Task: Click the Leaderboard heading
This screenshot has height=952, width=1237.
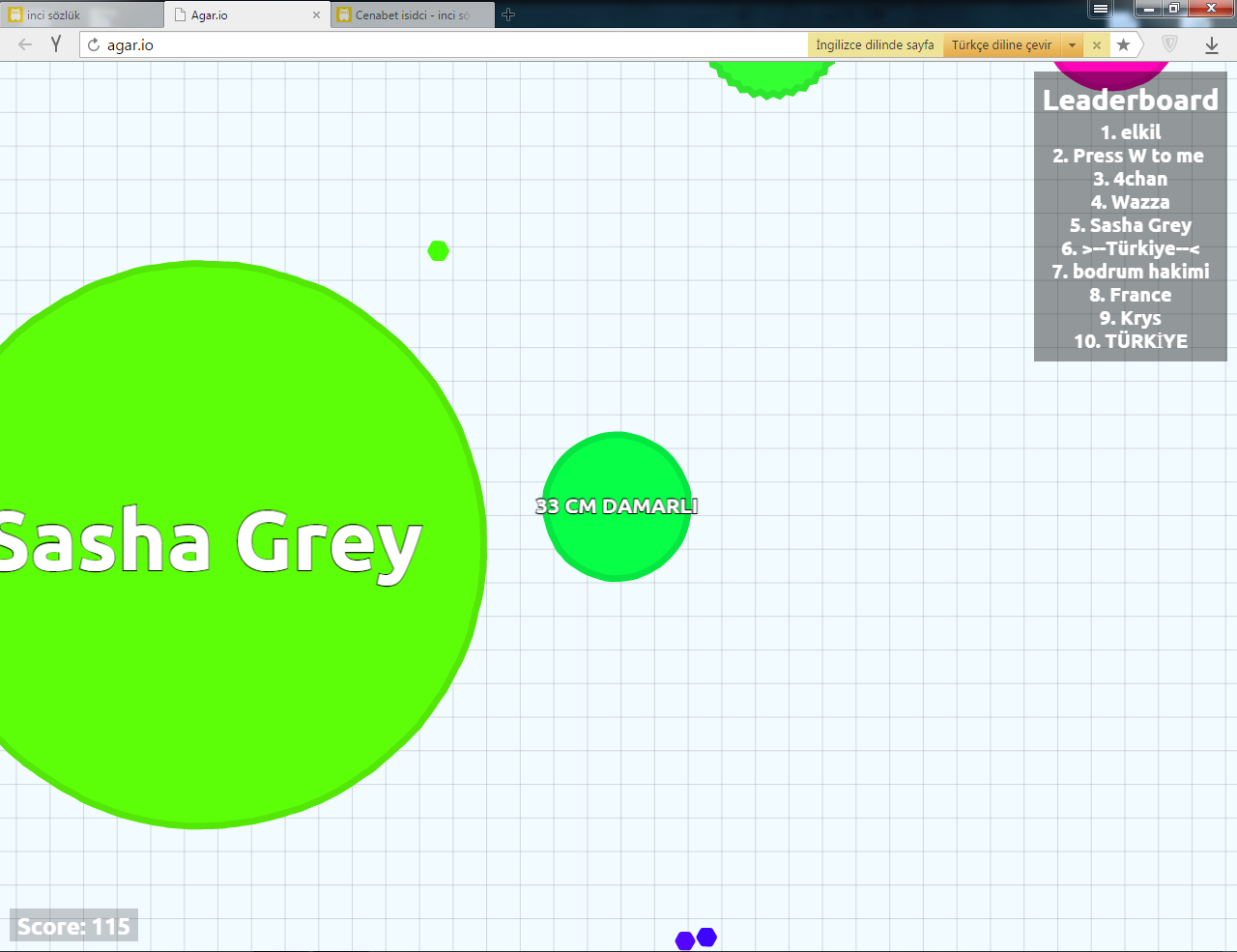Action: [x=1131, y=100]
